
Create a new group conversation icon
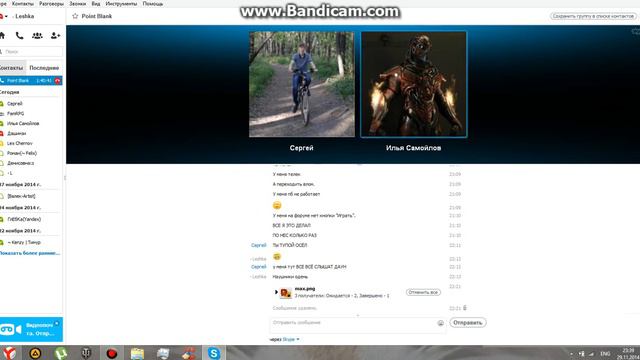tap(37, 36)
